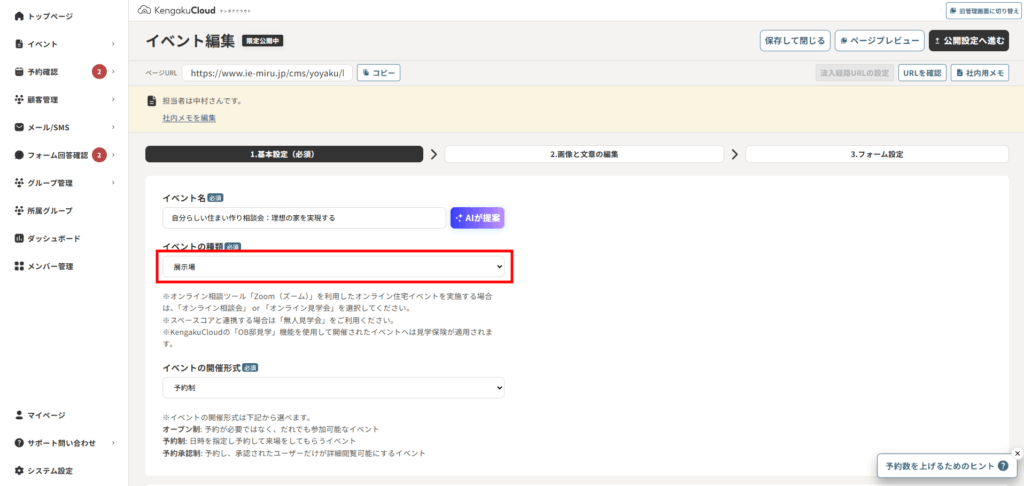Screen dimensions: 1024x486
Task: Click the home icon beside トップページ
Action: [19, 17]
